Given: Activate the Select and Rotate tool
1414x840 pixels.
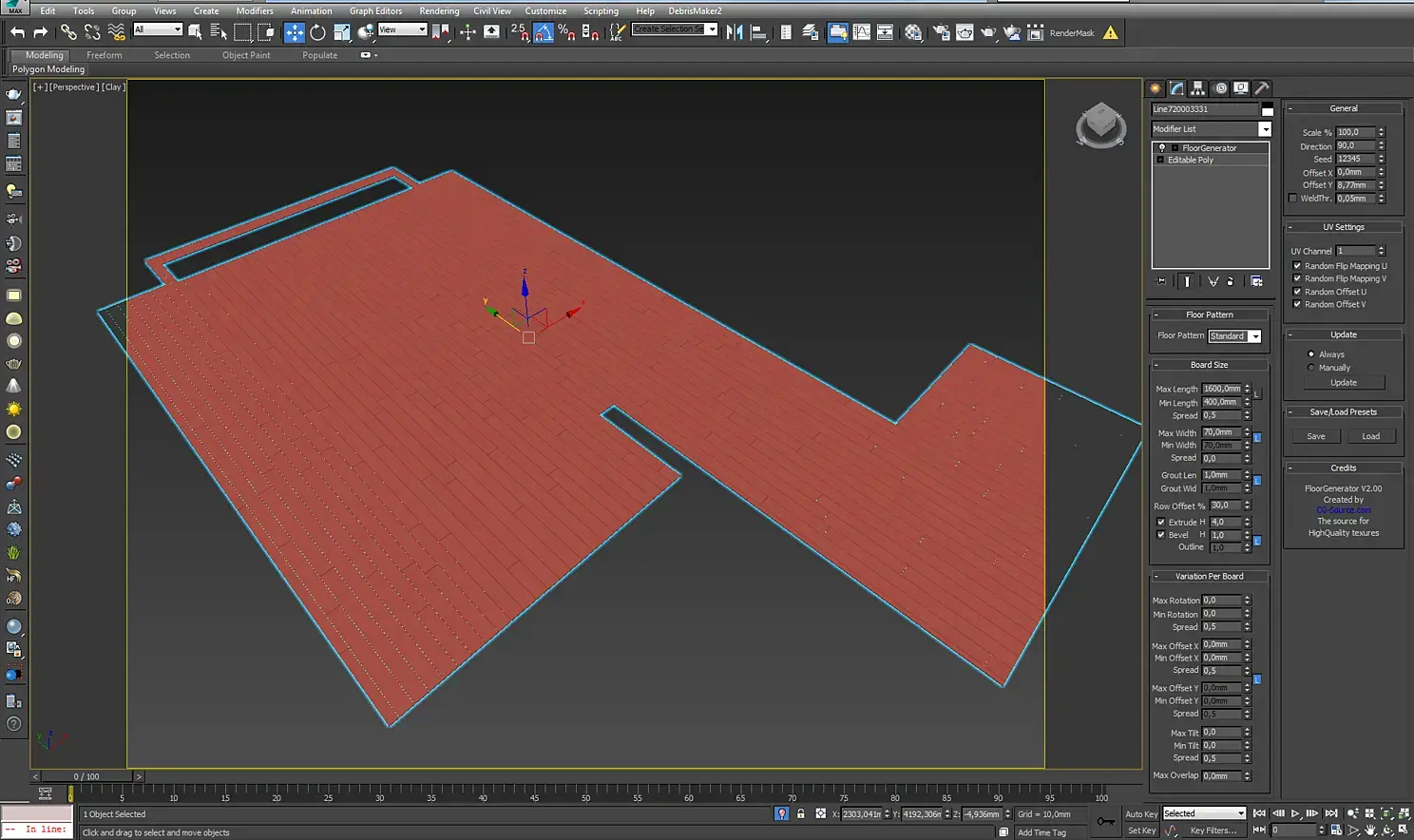Looking at the screenshot, I should click(317, 32).
